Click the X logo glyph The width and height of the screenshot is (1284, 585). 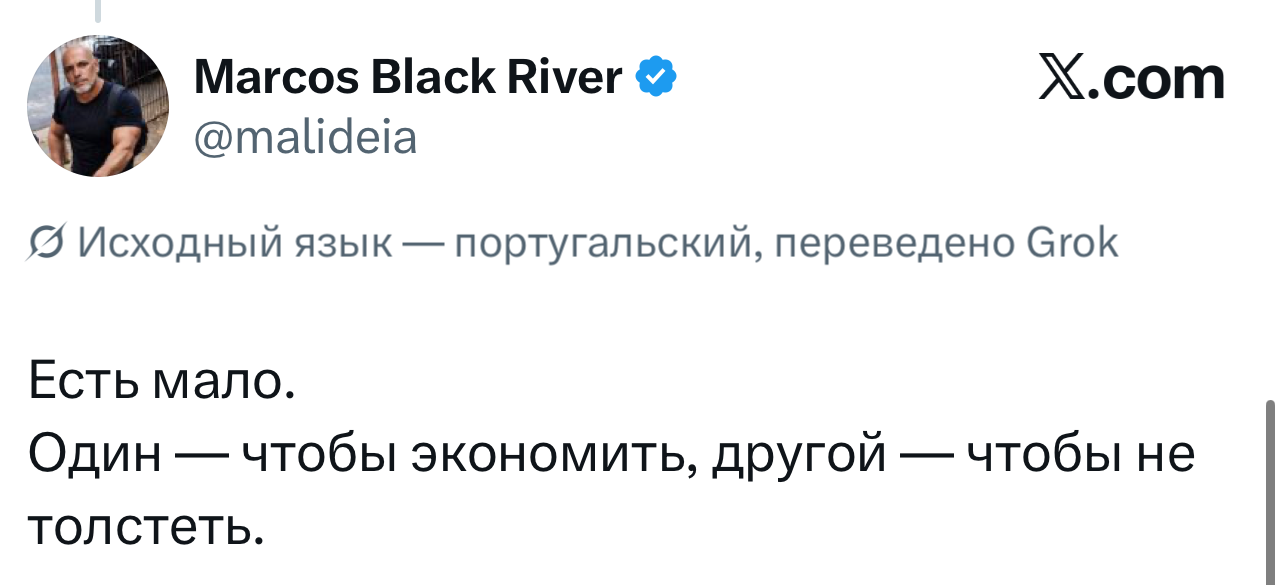click(x=1064, y=78)
